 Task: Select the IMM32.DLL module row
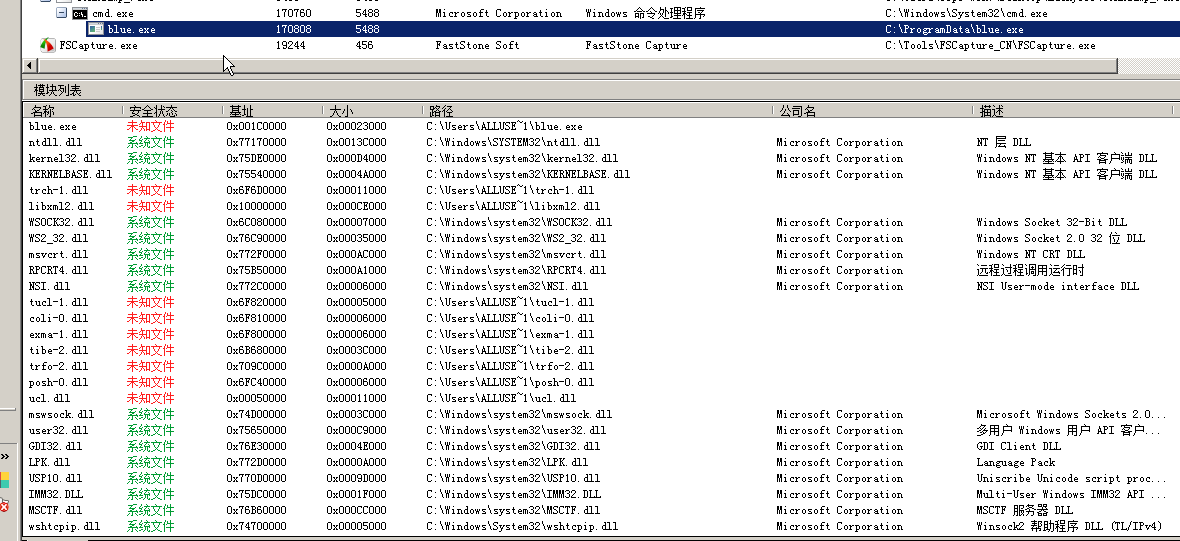click(x=601, y=494)
